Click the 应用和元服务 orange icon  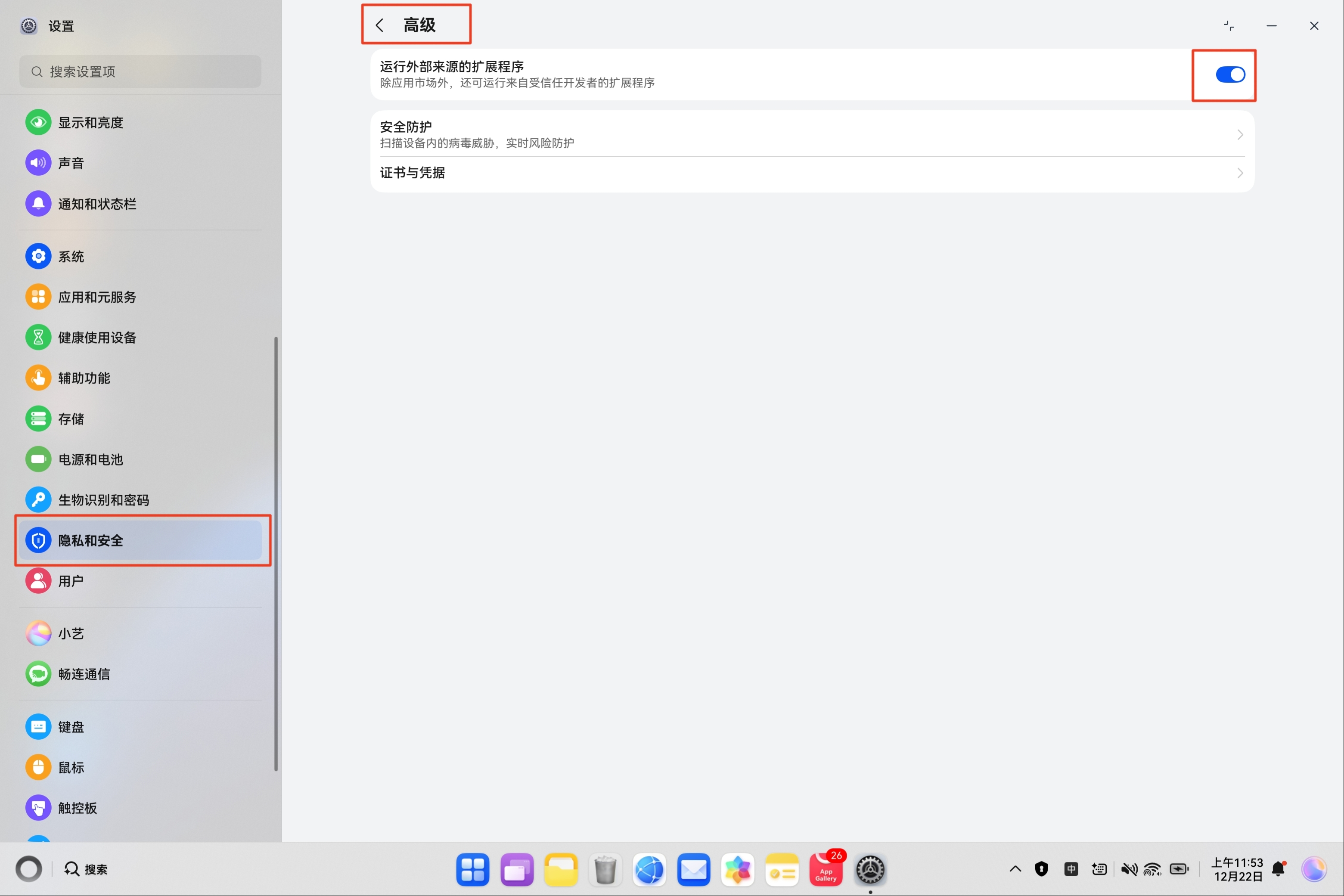tap(38, 297)
